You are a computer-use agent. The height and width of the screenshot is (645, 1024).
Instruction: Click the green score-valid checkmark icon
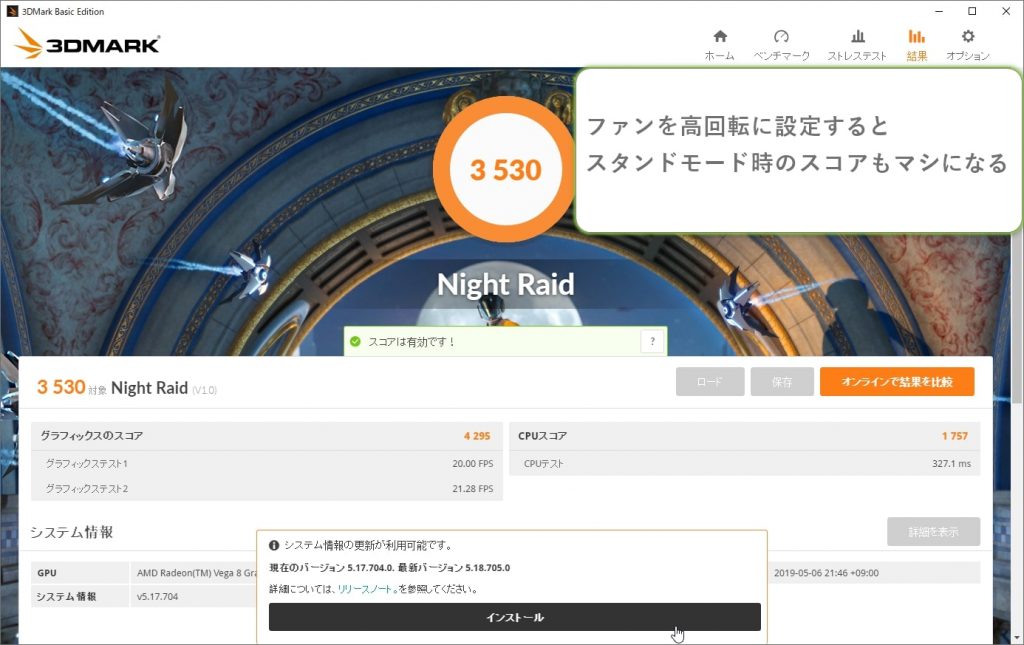(355, 342)
